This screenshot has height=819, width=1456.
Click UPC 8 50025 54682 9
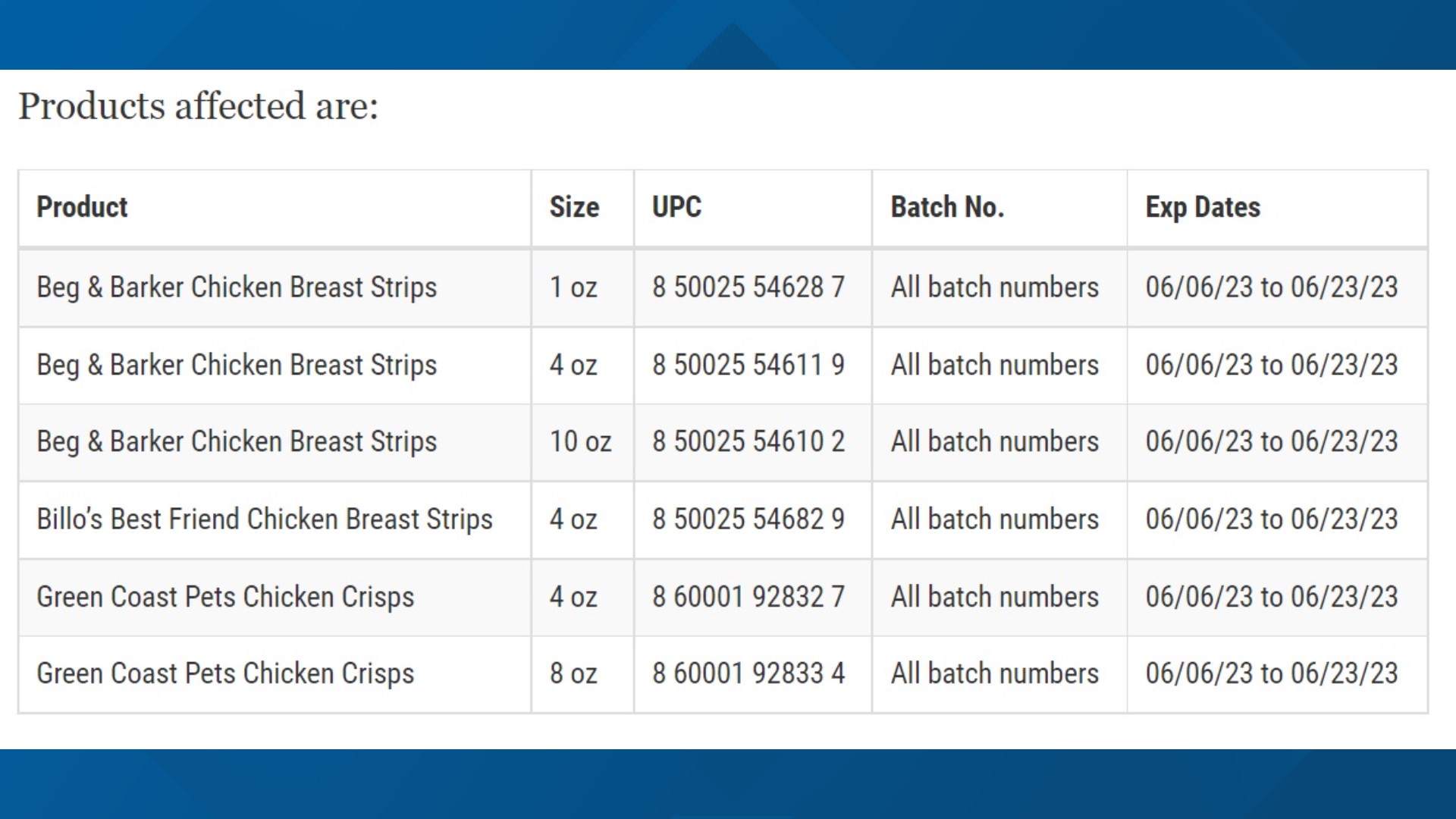[748, 519]
